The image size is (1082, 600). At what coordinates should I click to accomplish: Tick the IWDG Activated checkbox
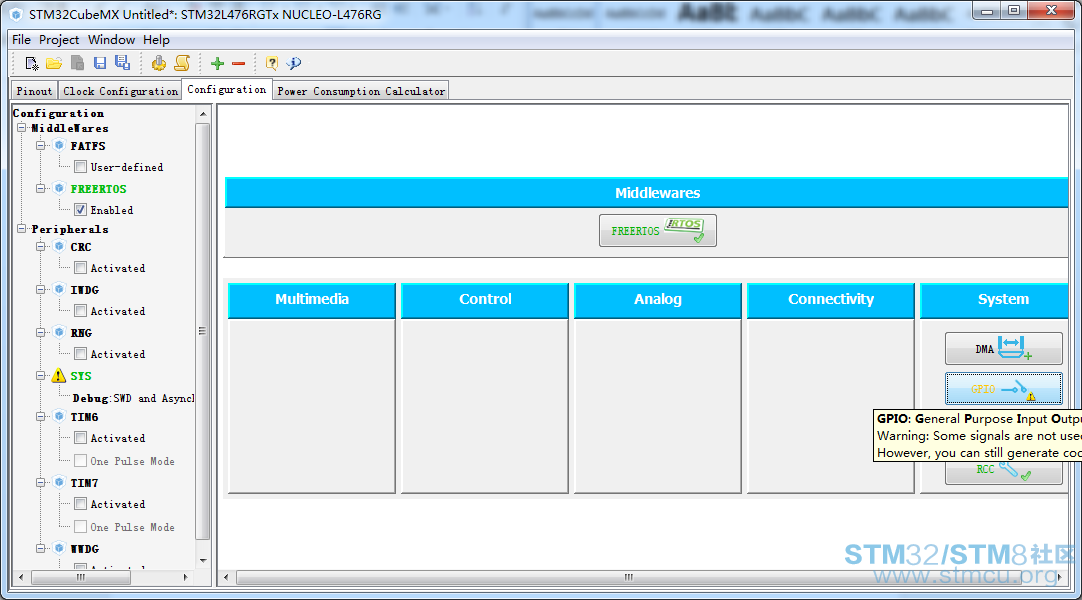pos(81,311)
